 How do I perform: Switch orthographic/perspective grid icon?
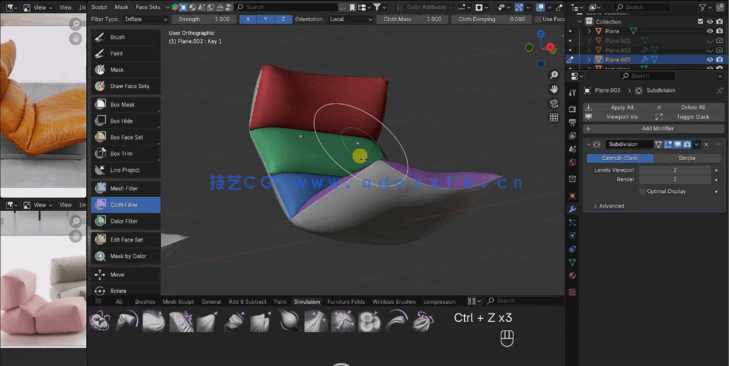tap(554, 117)
